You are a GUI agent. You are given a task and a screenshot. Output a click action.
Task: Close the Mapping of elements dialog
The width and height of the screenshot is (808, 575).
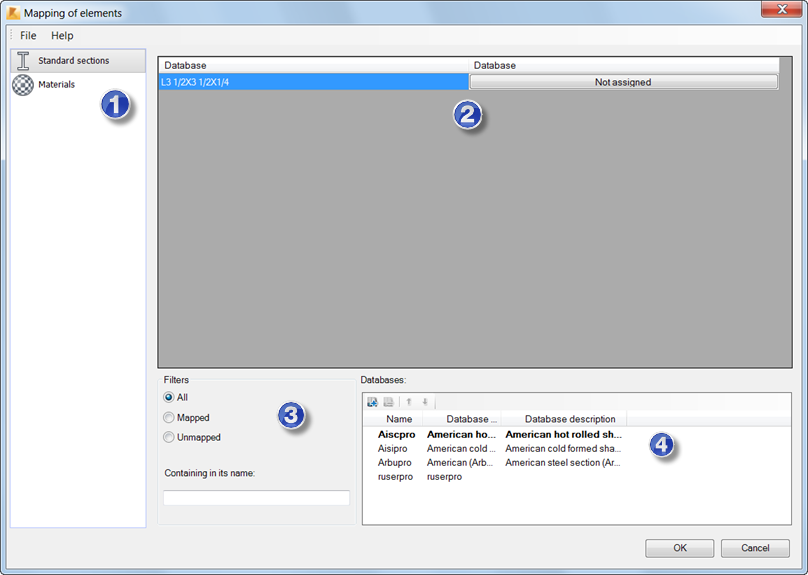tap(782, 9)
